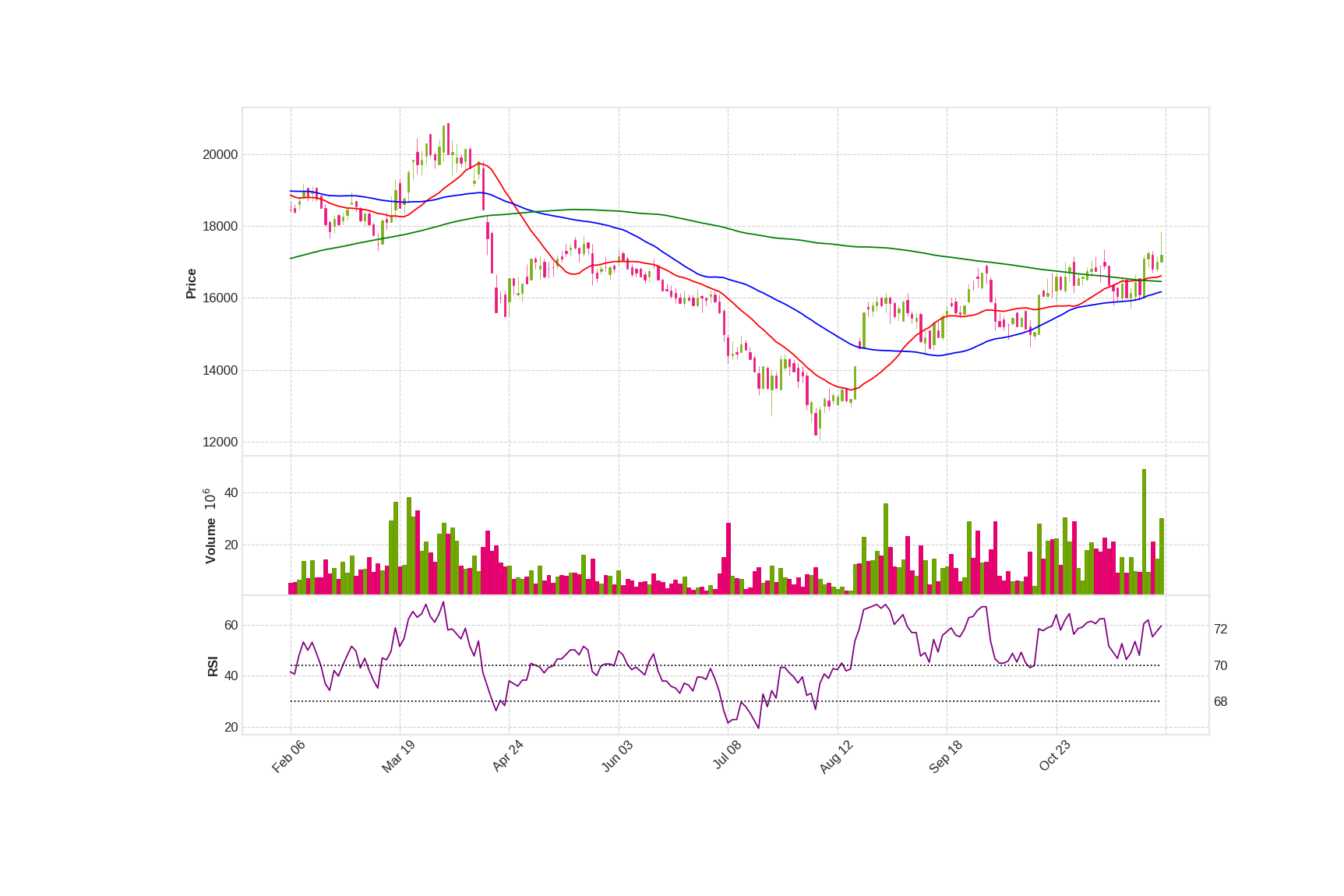Click the Price axis title
The image size is (1344, 896).
click(191, 284)
